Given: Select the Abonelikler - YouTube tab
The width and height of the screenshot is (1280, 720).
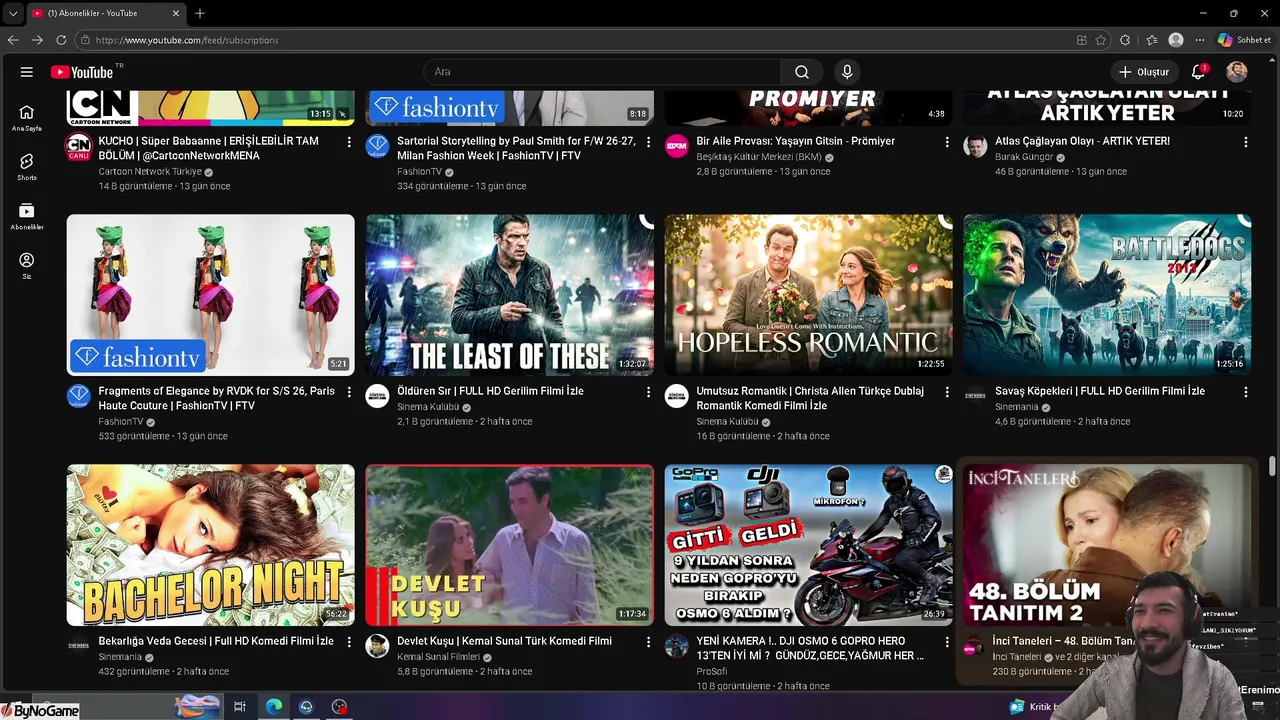Looking at the screenshot, I should tap(105, 13).
